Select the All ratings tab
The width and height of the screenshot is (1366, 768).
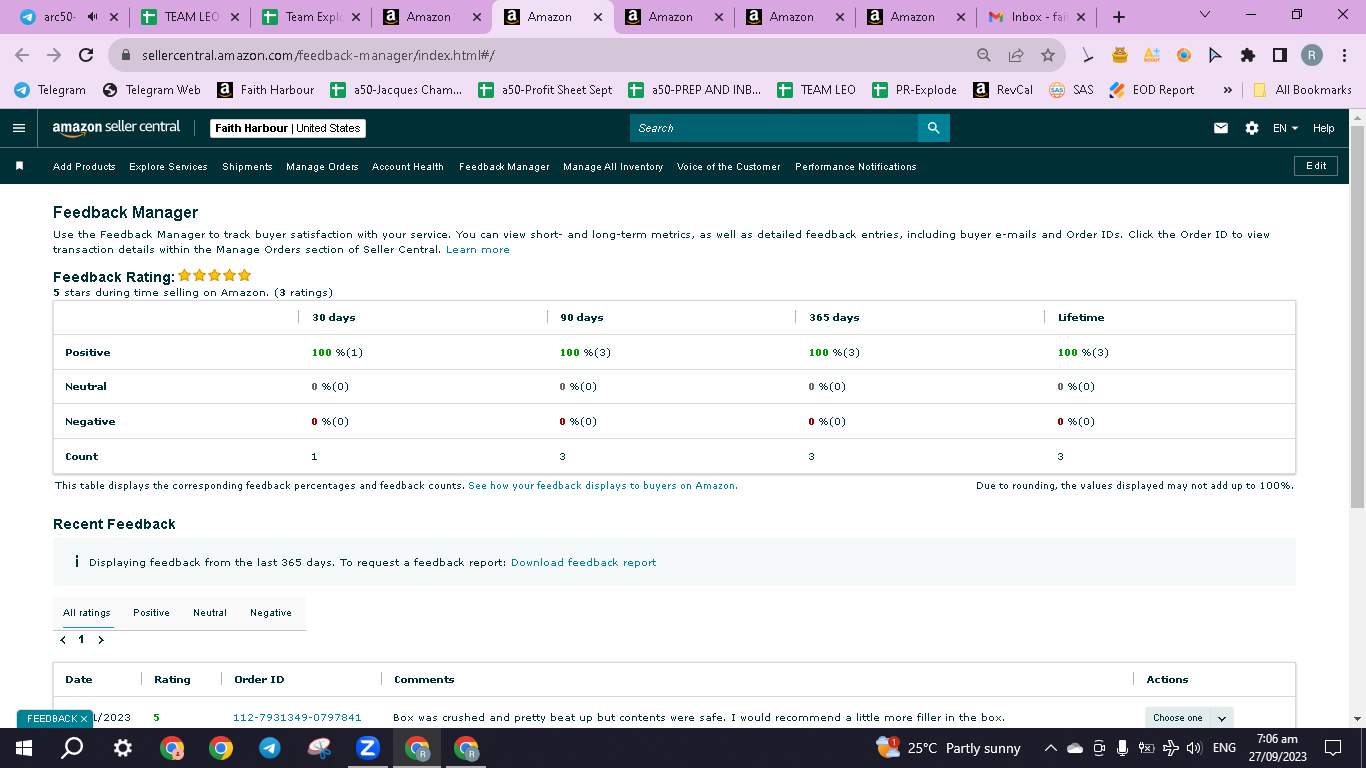[87, 613]
